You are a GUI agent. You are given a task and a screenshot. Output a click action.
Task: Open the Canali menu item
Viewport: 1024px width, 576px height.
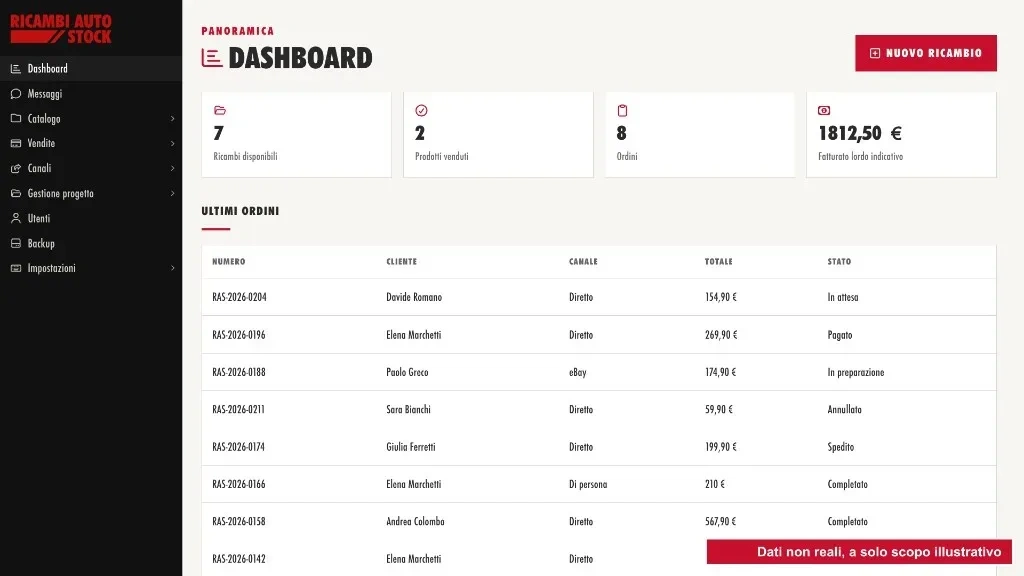point(91,168)
